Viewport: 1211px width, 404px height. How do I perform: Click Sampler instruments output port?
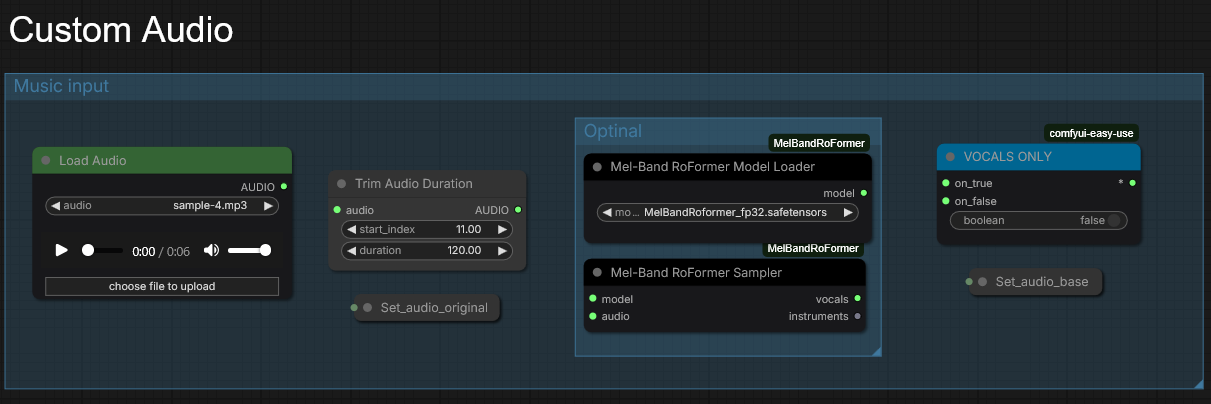coord(857,316)
